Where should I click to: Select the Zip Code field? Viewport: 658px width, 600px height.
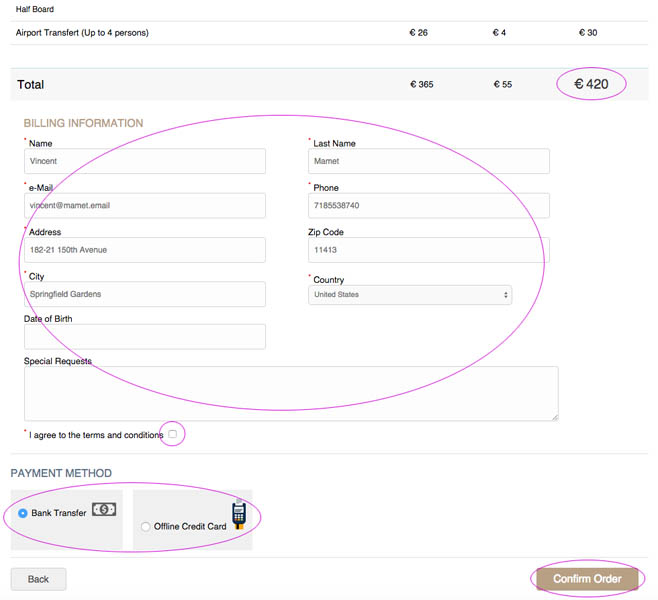coord(429,250)
